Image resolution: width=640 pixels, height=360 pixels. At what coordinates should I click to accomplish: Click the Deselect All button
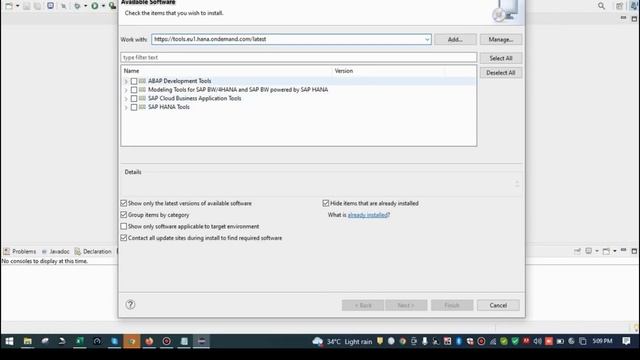(501, 73)
